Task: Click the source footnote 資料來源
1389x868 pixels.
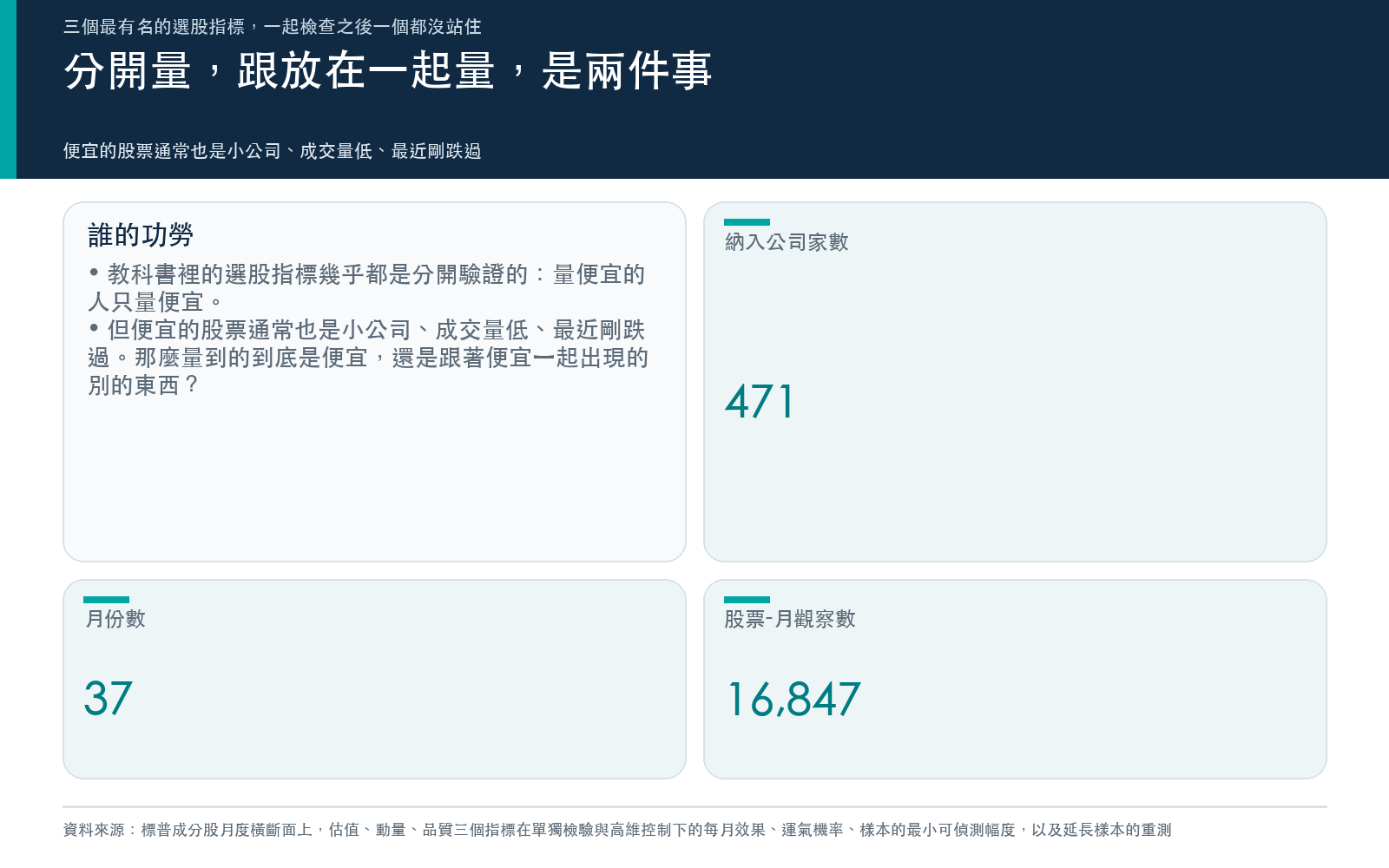Action: [x=617, y=830]
